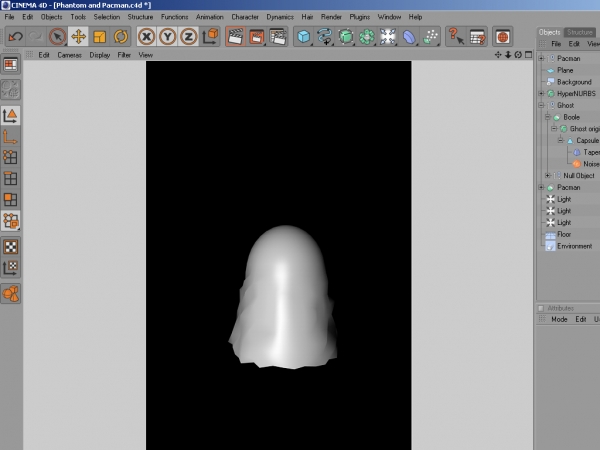The image size is (600, 450).
Task: Add a Cube primitive object
Action: click(x=304, y=37)
